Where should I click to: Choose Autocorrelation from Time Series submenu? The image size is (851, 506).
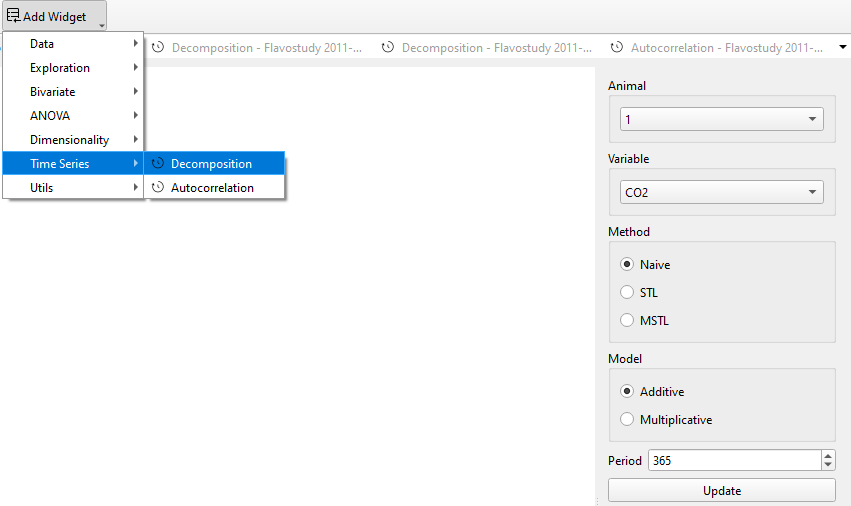point(212,188)
